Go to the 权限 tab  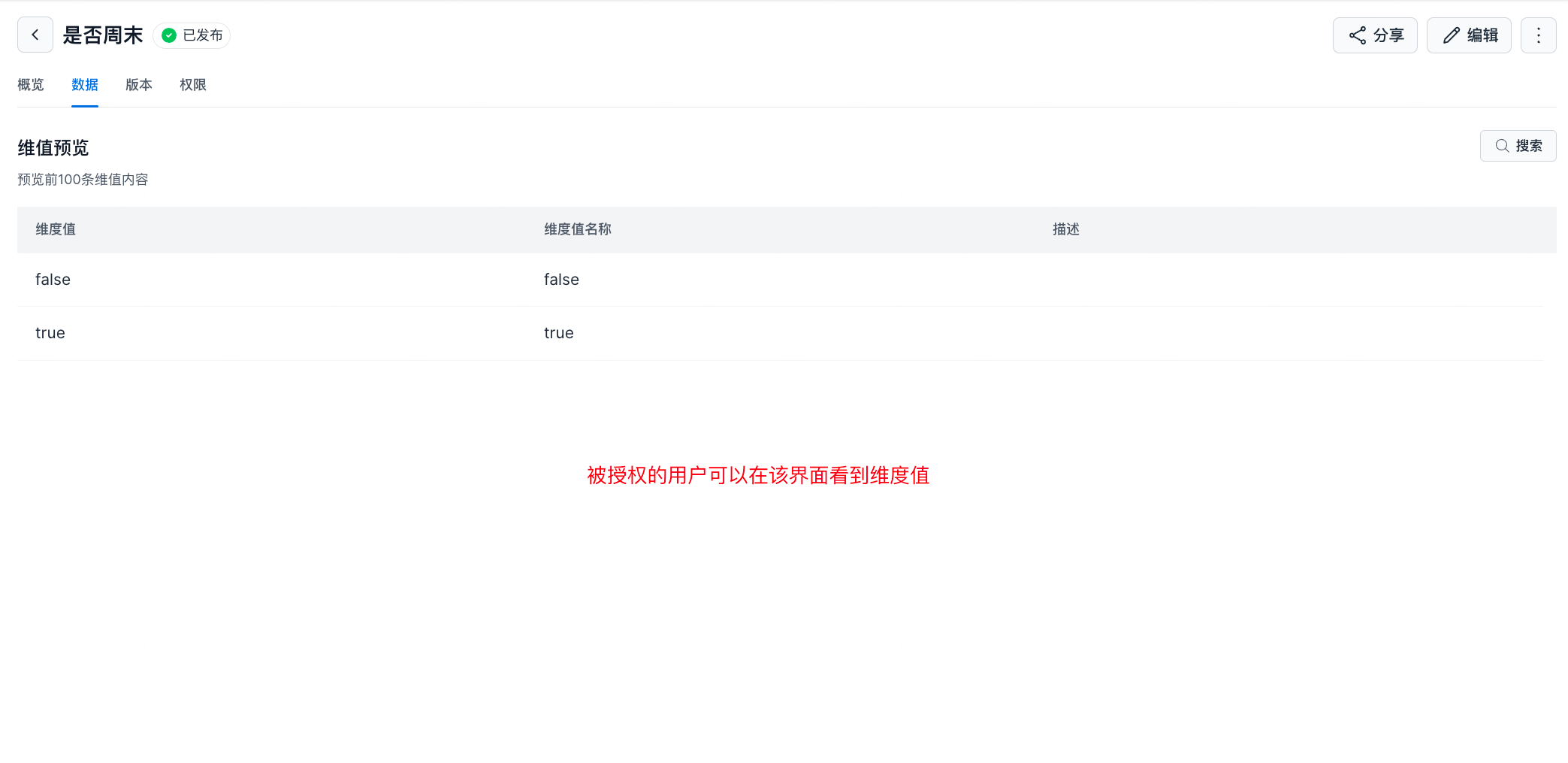coord(193,85)
